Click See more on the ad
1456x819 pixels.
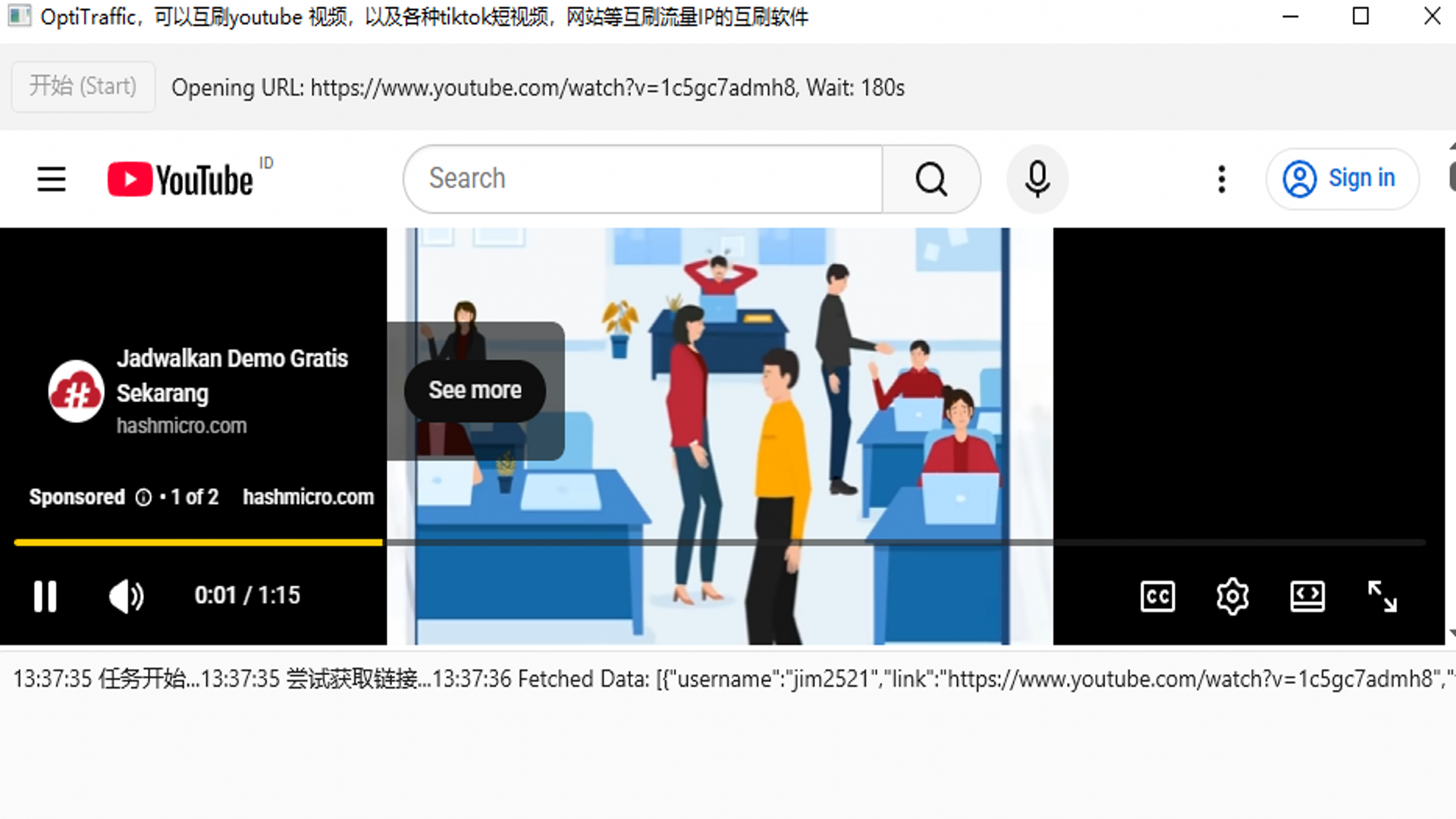pyautogui.click(x=475, y=391)
